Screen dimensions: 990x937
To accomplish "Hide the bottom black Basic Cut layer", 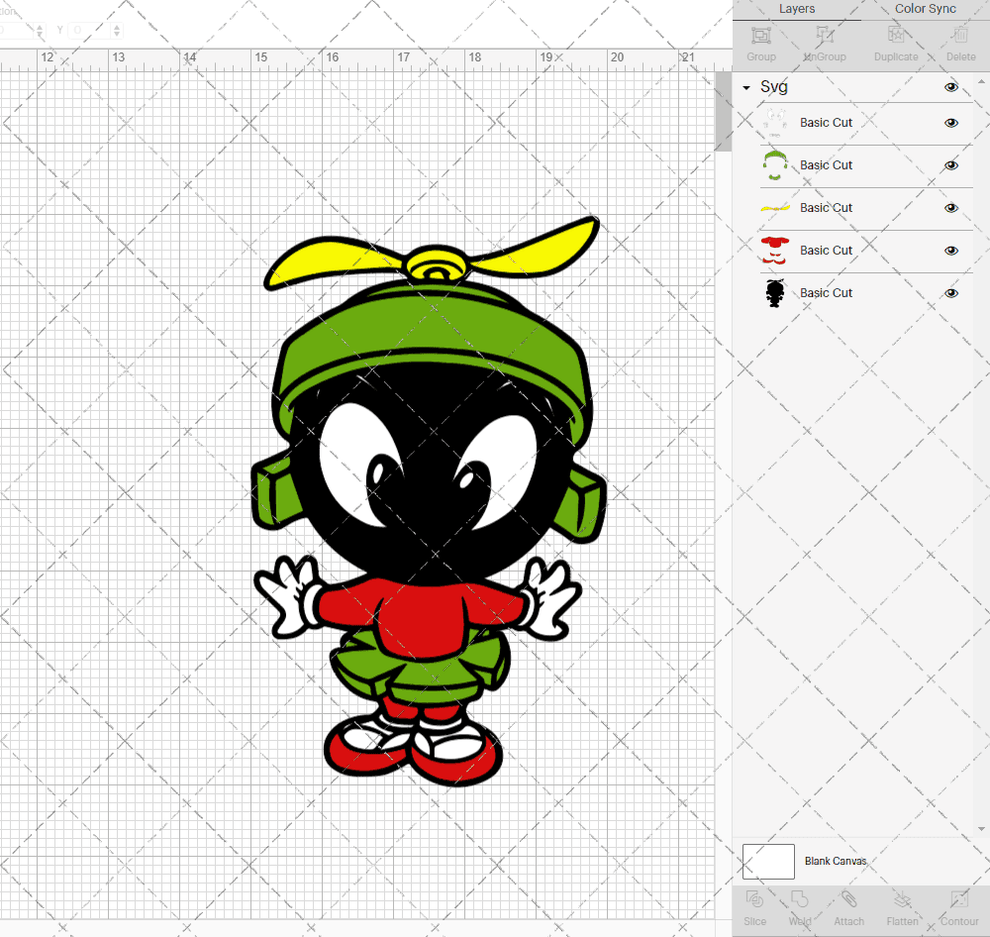I will 951,293.
